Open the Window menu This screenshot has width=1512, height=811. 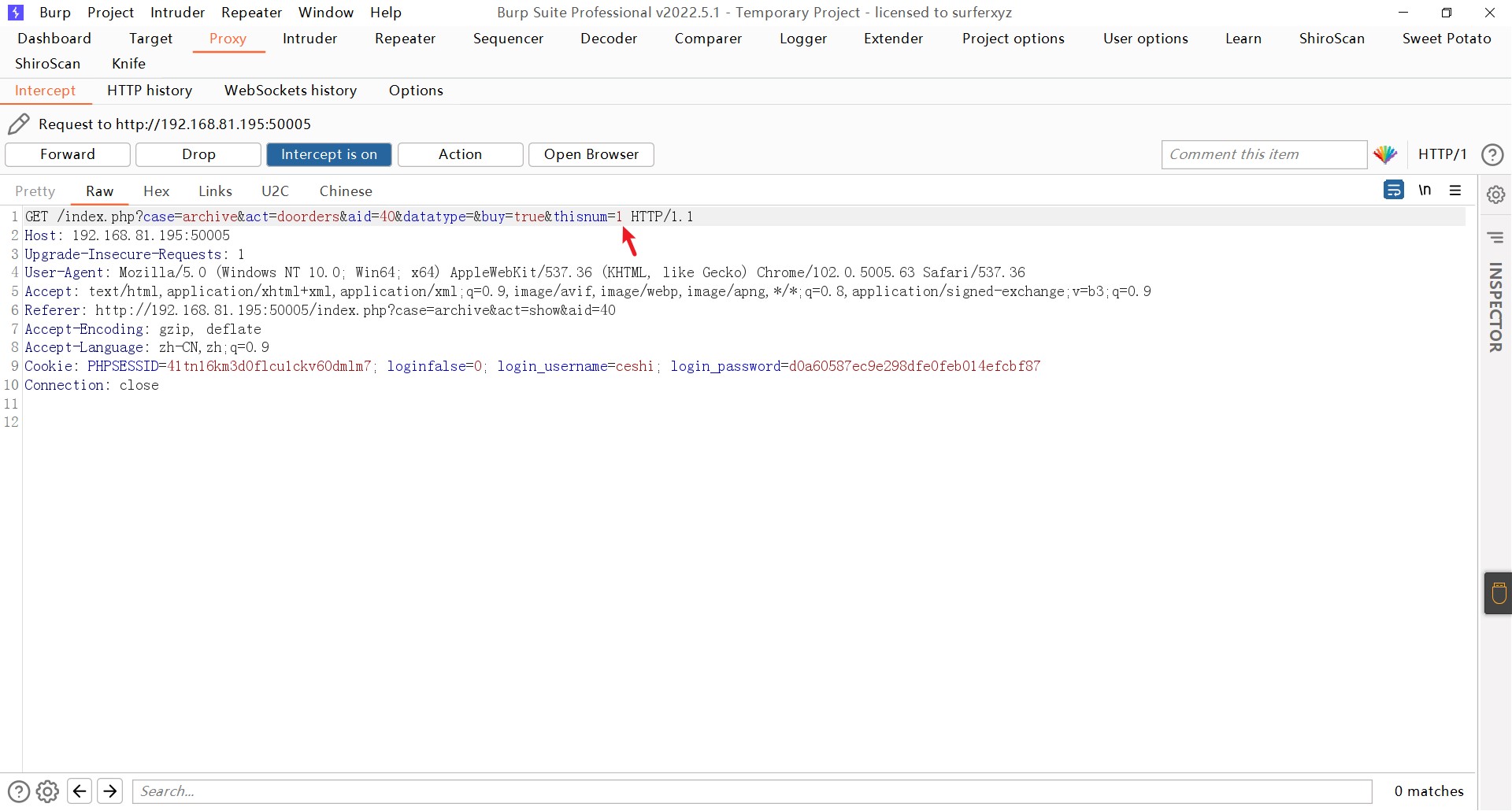coord(326,13)
